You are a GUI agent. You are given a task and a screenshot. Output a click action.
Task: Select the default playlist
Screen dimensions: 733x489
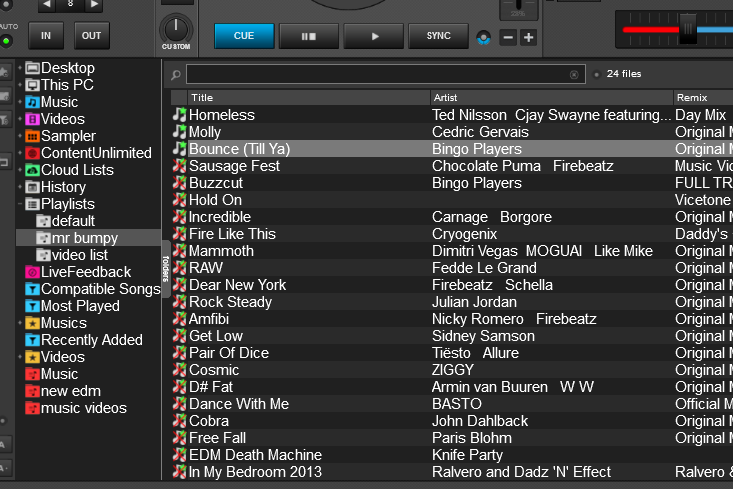tap(73, 221)
